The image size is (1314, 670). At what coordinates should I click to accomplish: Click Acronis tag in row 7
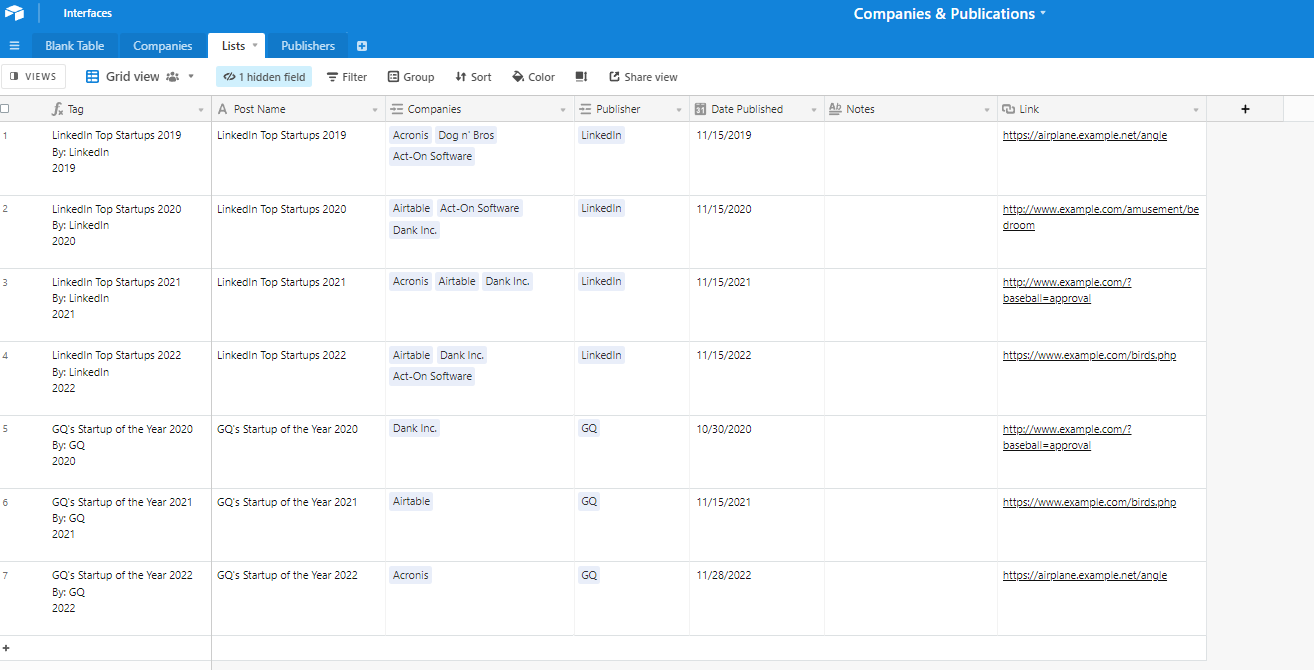[410, 575]
